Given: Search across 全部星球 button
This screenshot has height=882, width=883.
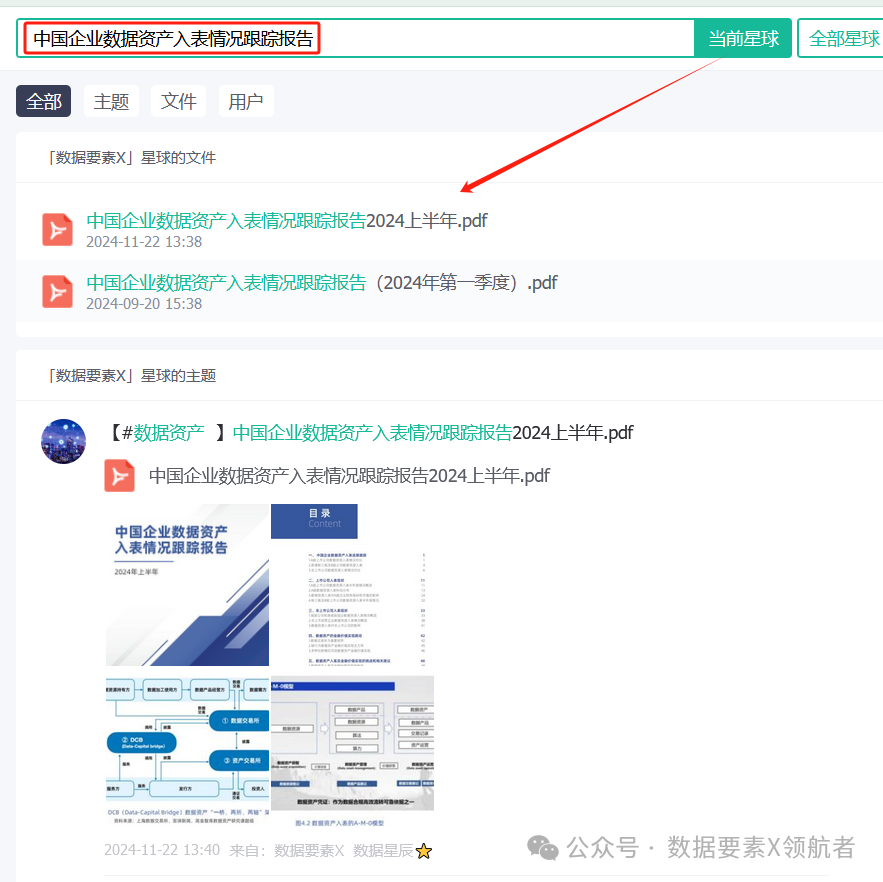Looking at the screenshot, I should (843, 38).
